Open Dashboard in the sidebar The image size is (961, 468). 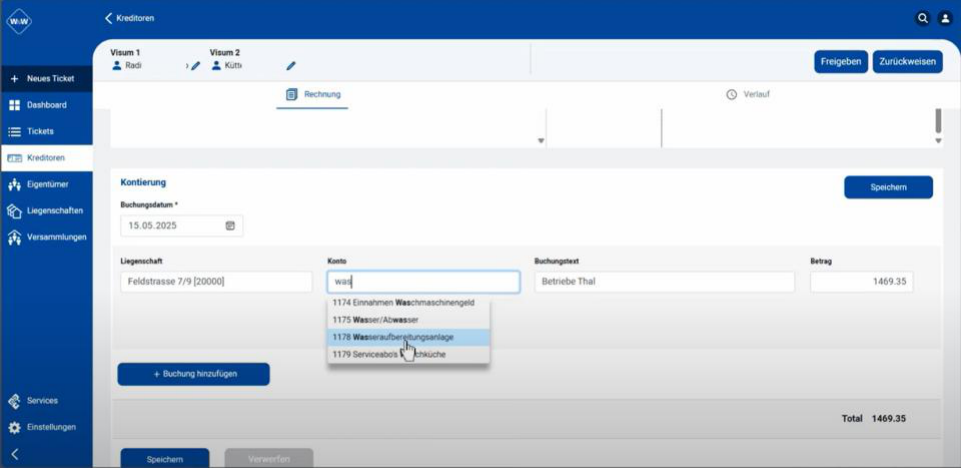(x=47, y=105)
